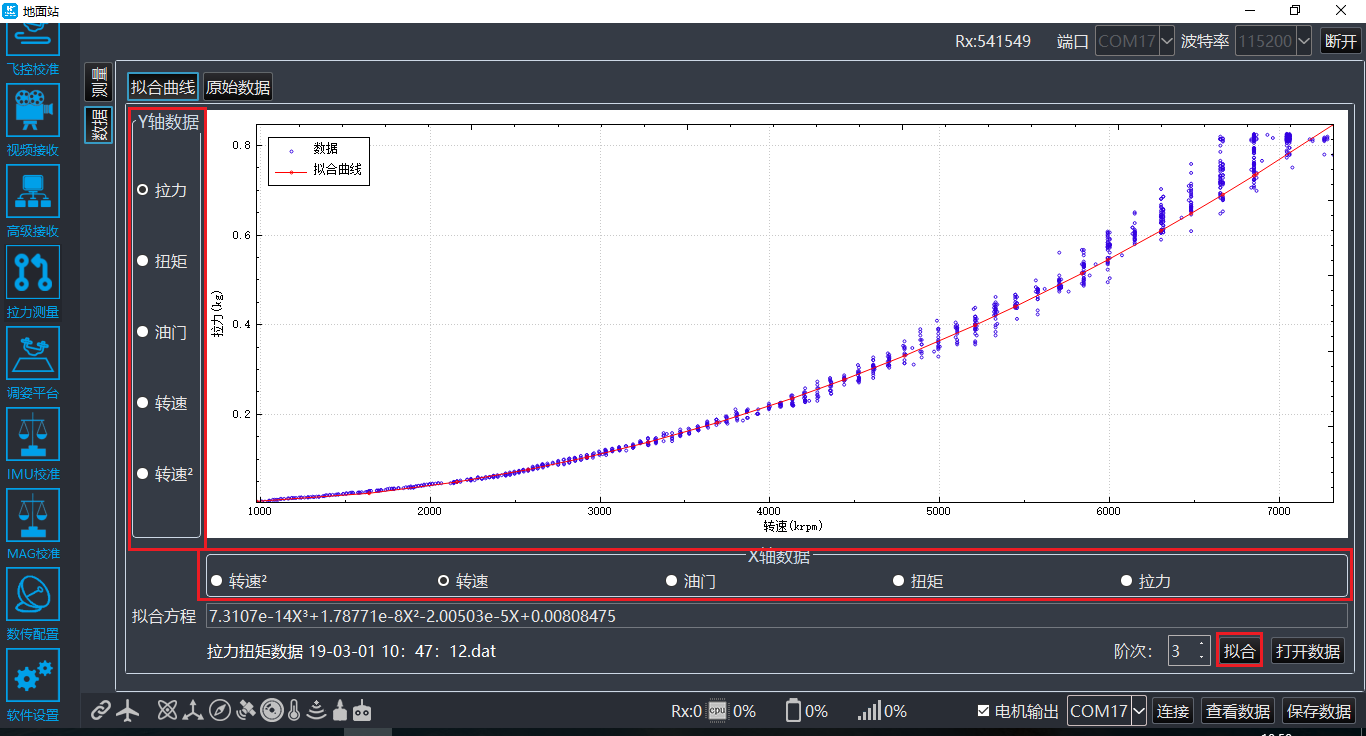Select 扭矩 for X-axis data
This screenshot has height=736, width=1366.
click(918, 581)
